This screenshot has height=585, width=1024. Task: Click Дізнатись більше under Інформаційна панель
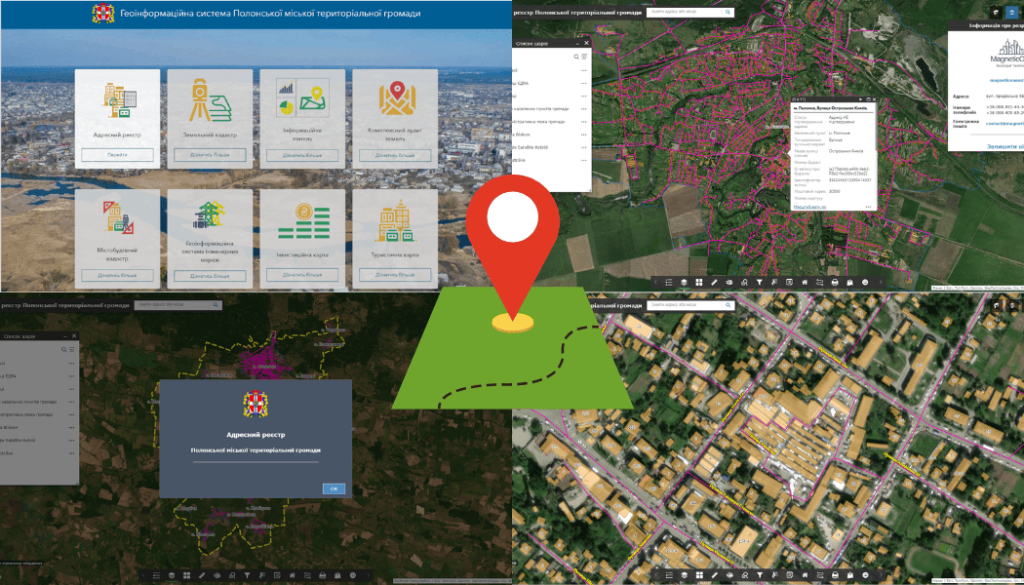(x=302, y=155)
